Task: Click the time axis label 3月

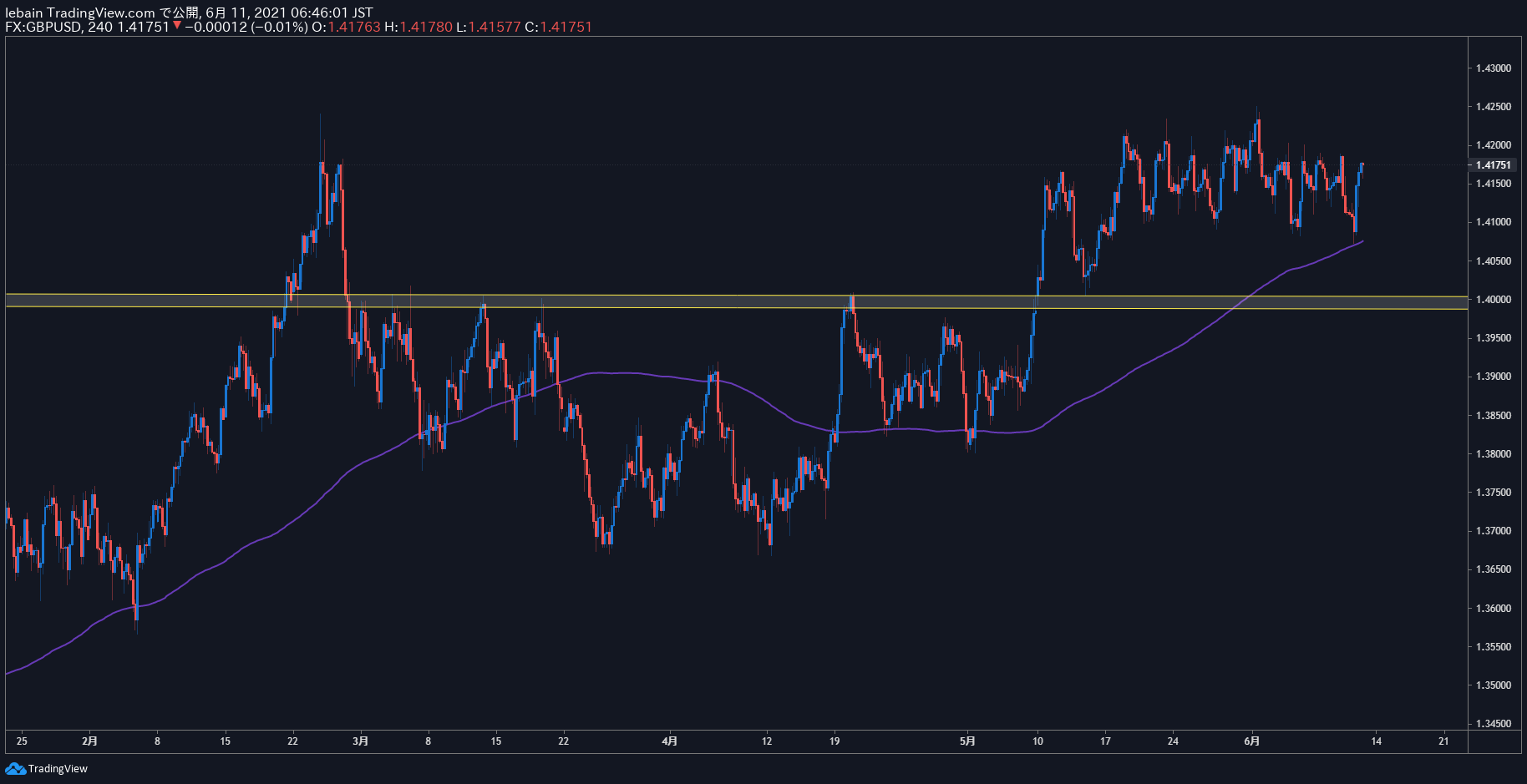Action: pos(360,741)
